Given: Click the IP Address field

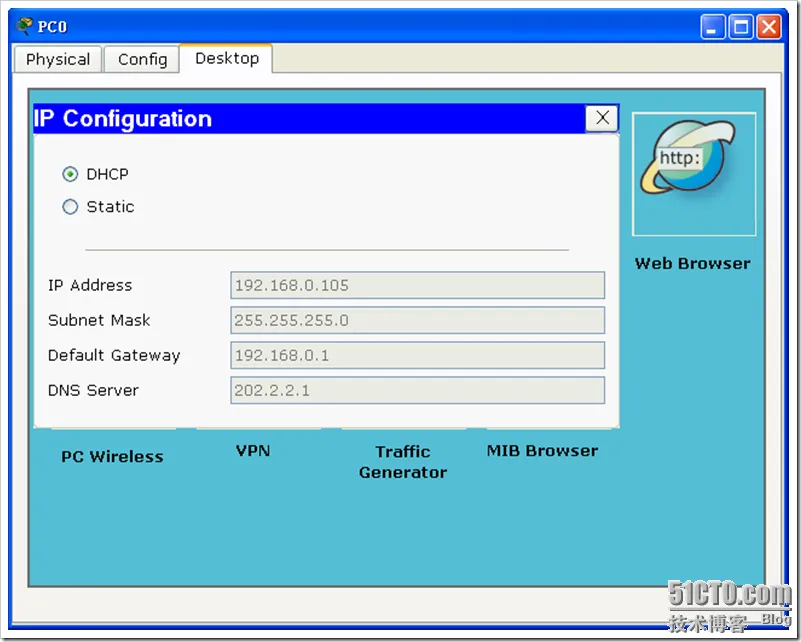Looking at the screenshot, I should (417, 285).
